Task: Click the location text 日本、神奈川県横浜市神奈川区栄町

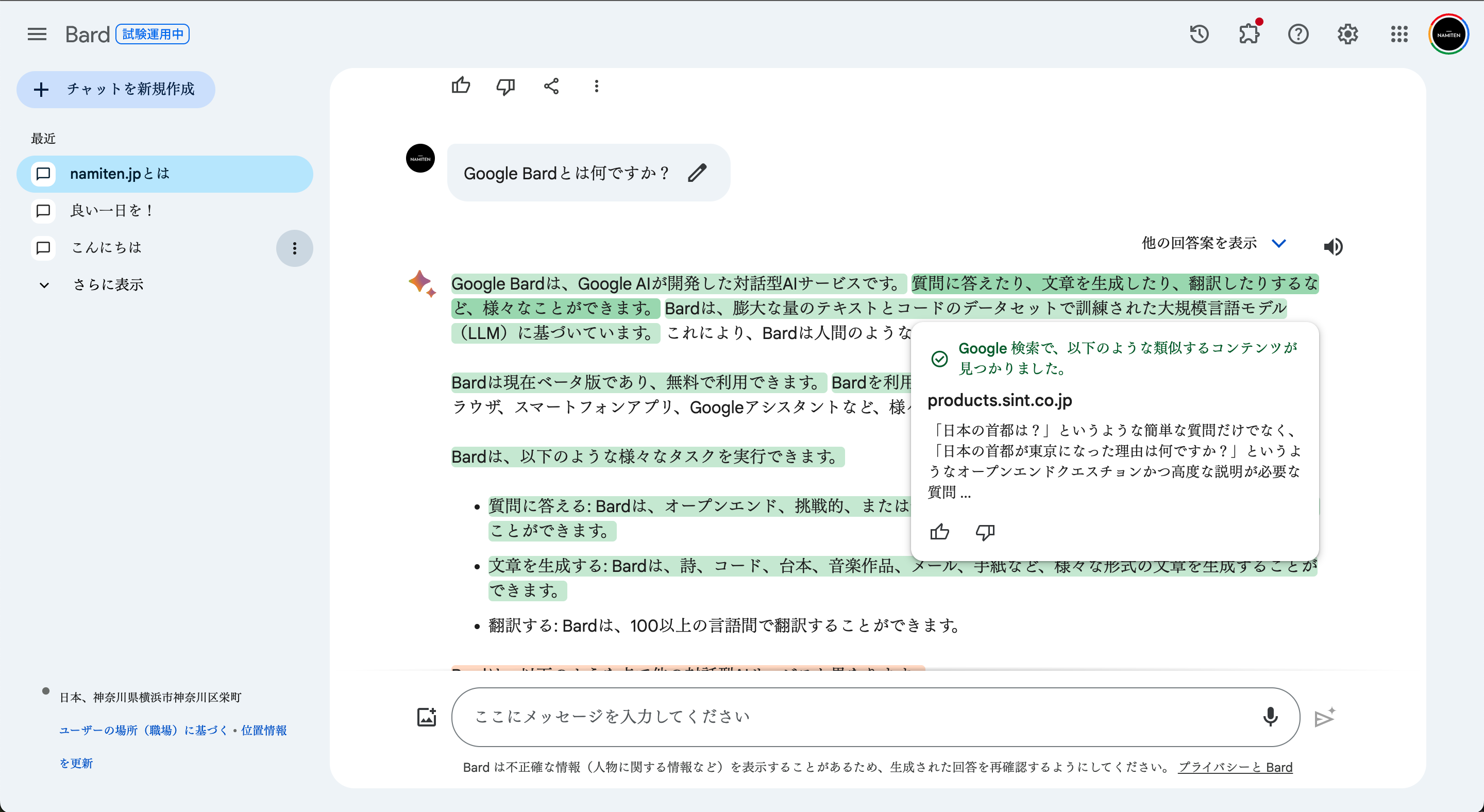Action: 150,697
